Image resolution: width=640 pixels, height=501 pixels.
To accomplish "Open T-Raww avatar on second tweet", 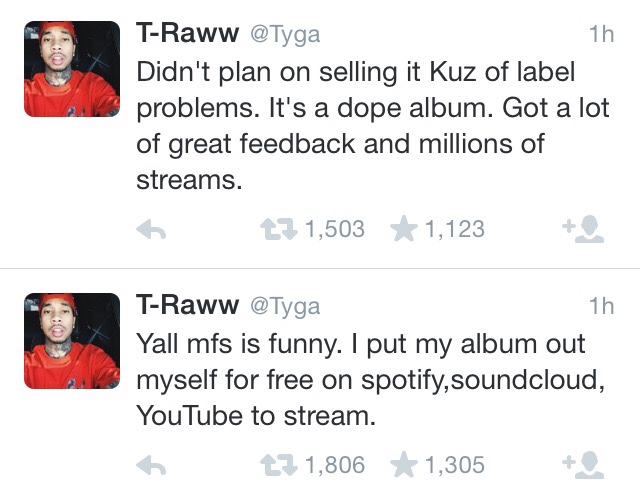I will point(72,340).
